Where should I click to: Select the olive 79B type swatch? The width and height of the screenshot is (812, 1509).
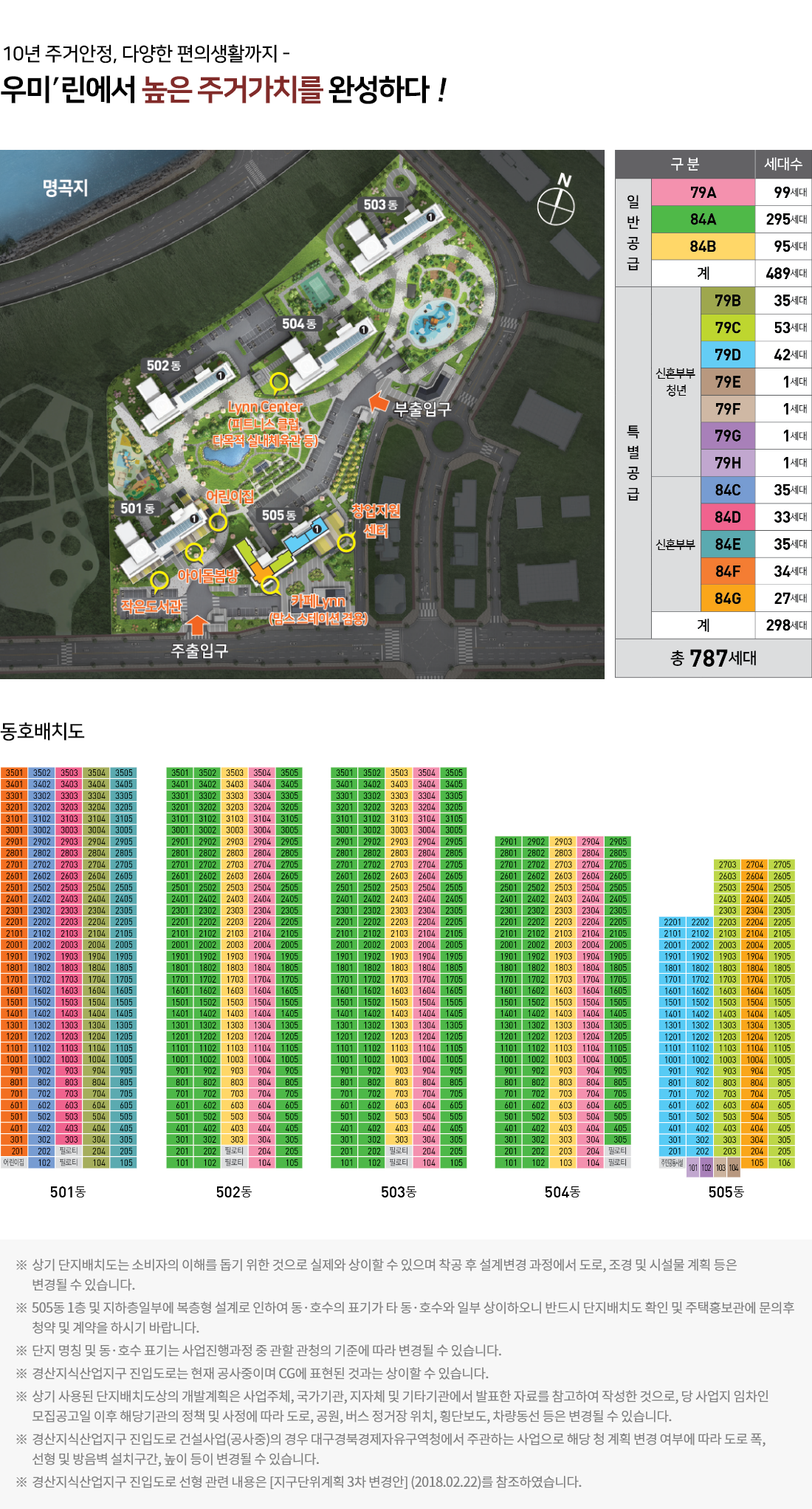click(x=727, y=300)
